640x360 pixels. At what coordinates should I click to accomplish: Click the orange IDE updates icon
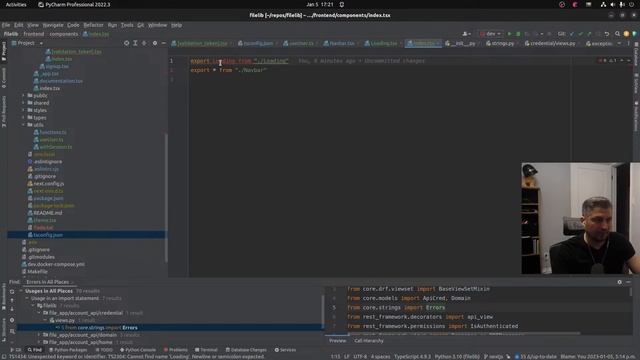click(x=626, y=34)
